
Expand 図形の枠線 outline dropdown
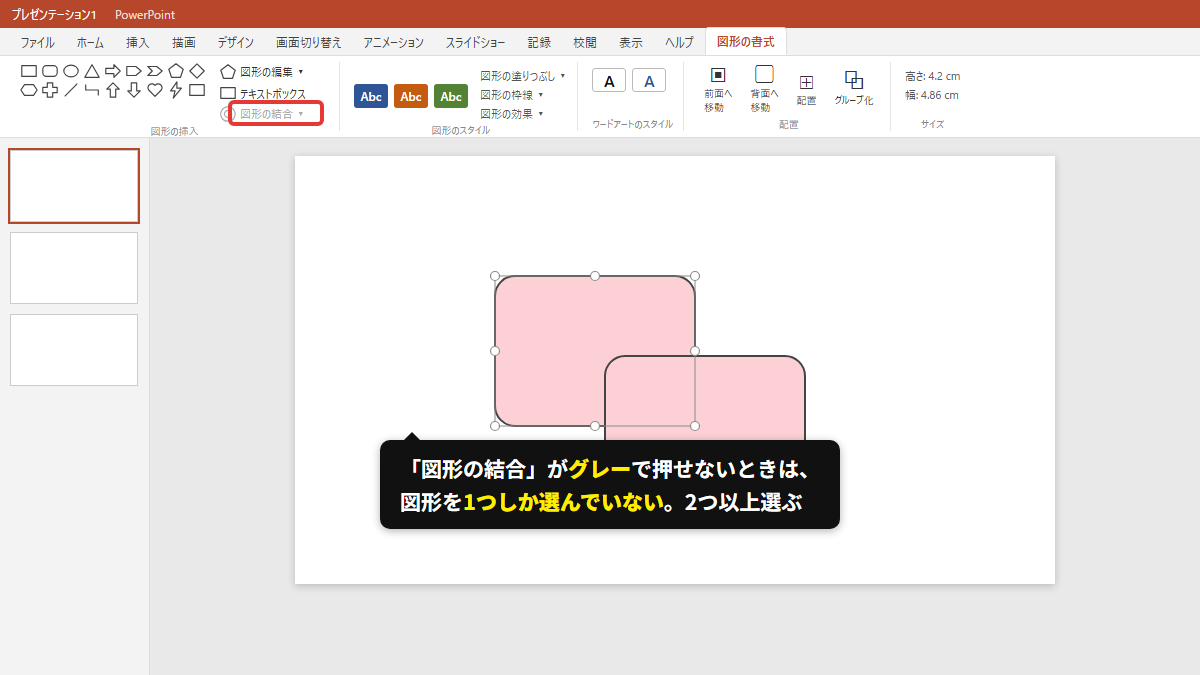pyautogui.click(x=512, y=95)
